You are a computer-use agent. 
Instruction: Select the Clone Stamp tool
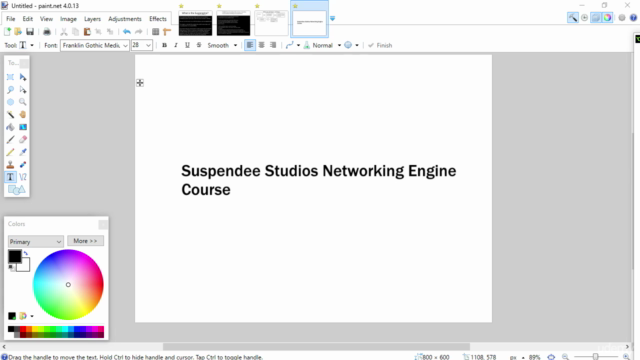click(x=11, y=164)
